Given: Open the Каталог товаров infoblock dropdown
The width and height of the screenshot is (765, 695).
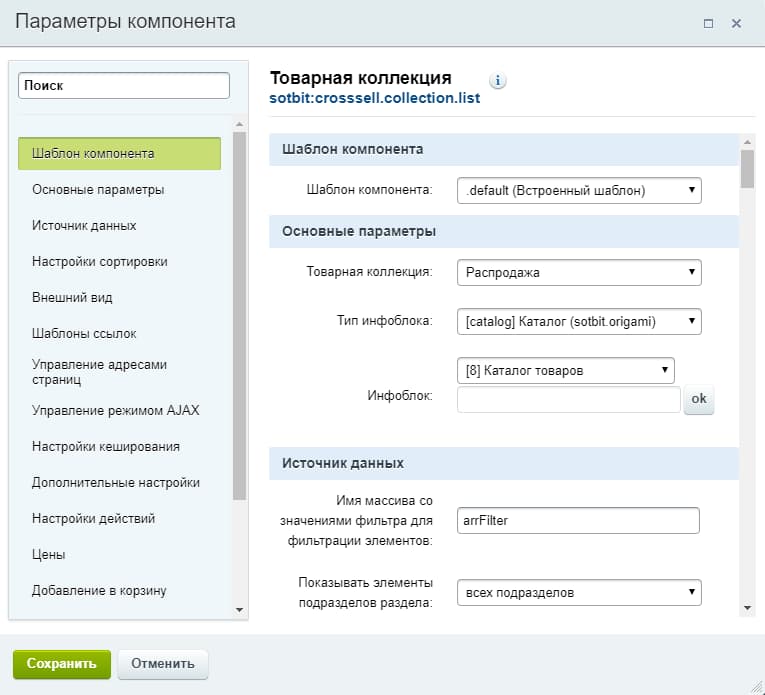Looking at the screenshot, I should pos(565,371).
